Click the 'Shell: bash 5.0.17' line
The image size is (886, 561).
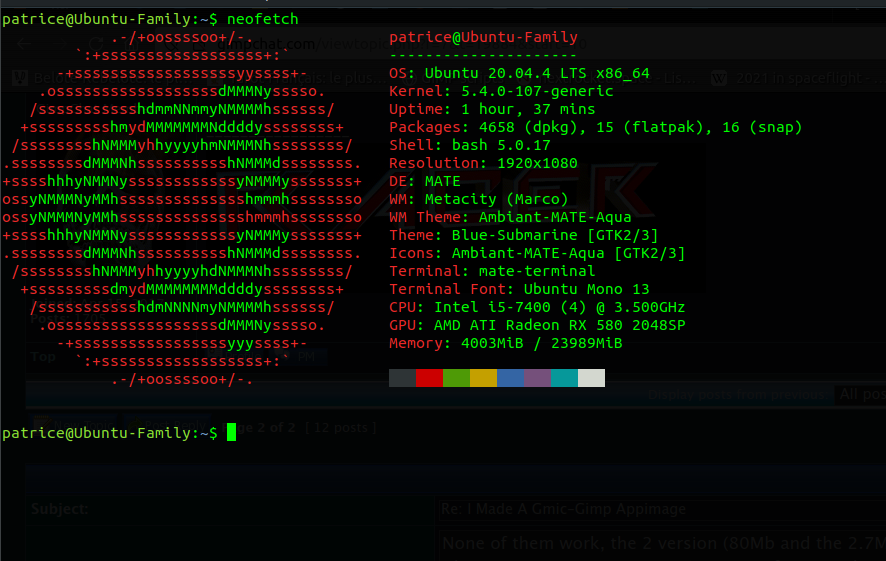click(470, 145)
